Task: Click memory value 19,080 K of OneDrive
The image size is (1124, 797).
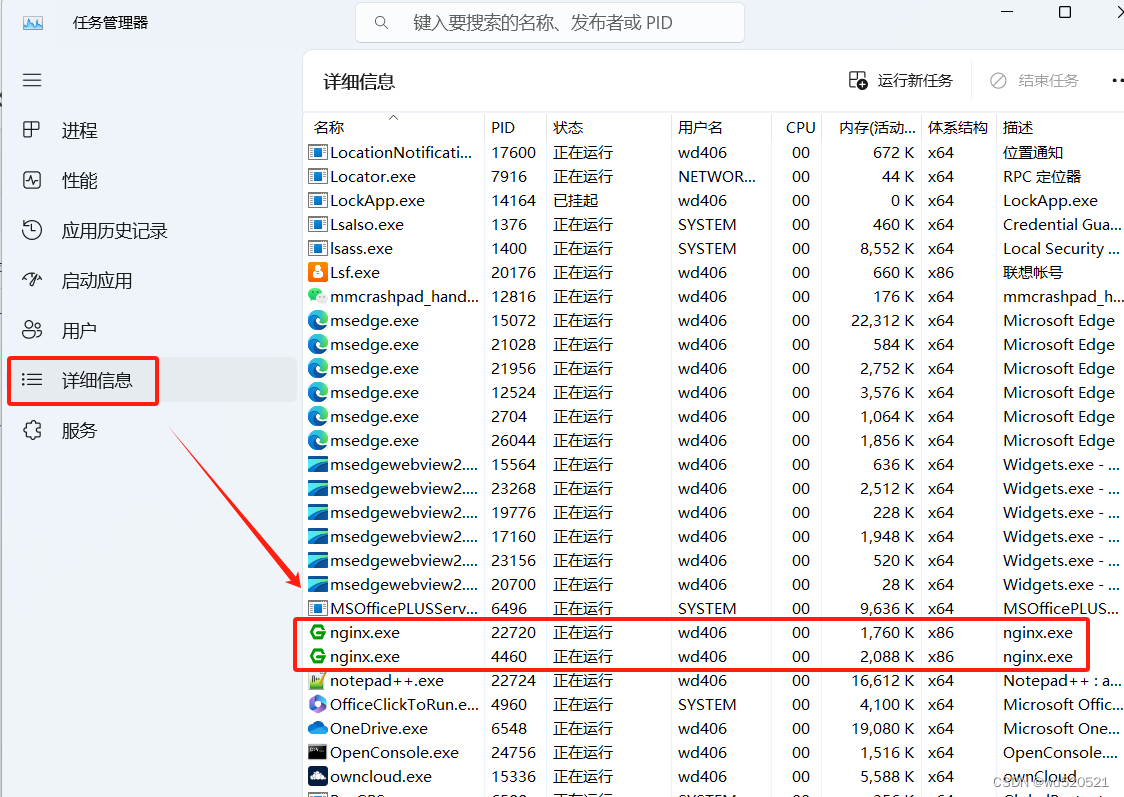Action: (884, 728)
